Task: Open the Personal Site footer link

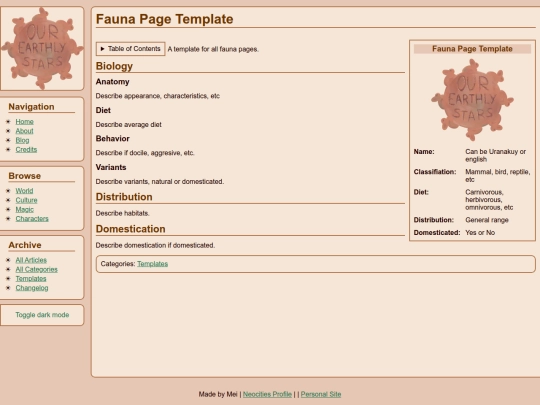Action: tap(321, 394)
